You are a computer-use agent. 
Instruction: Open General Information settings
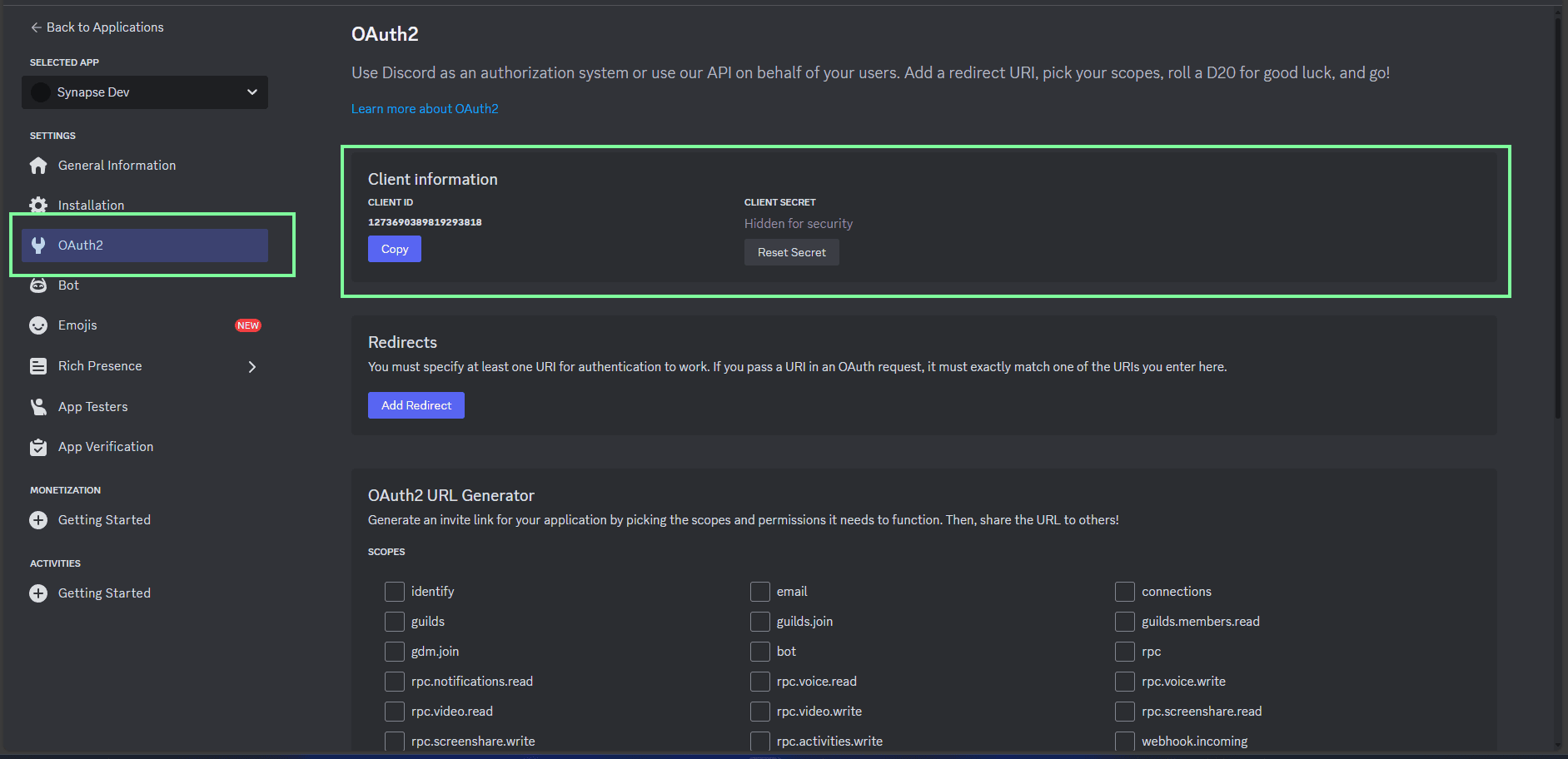coord(145,166)
